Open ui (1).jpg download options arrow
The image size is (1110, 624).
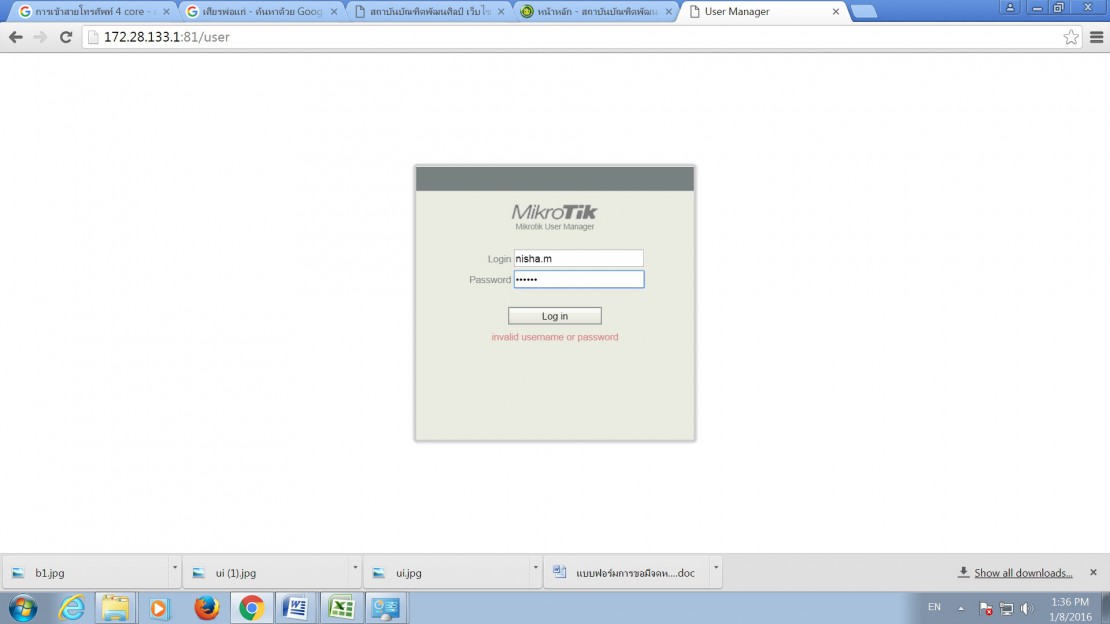[355, 568]
